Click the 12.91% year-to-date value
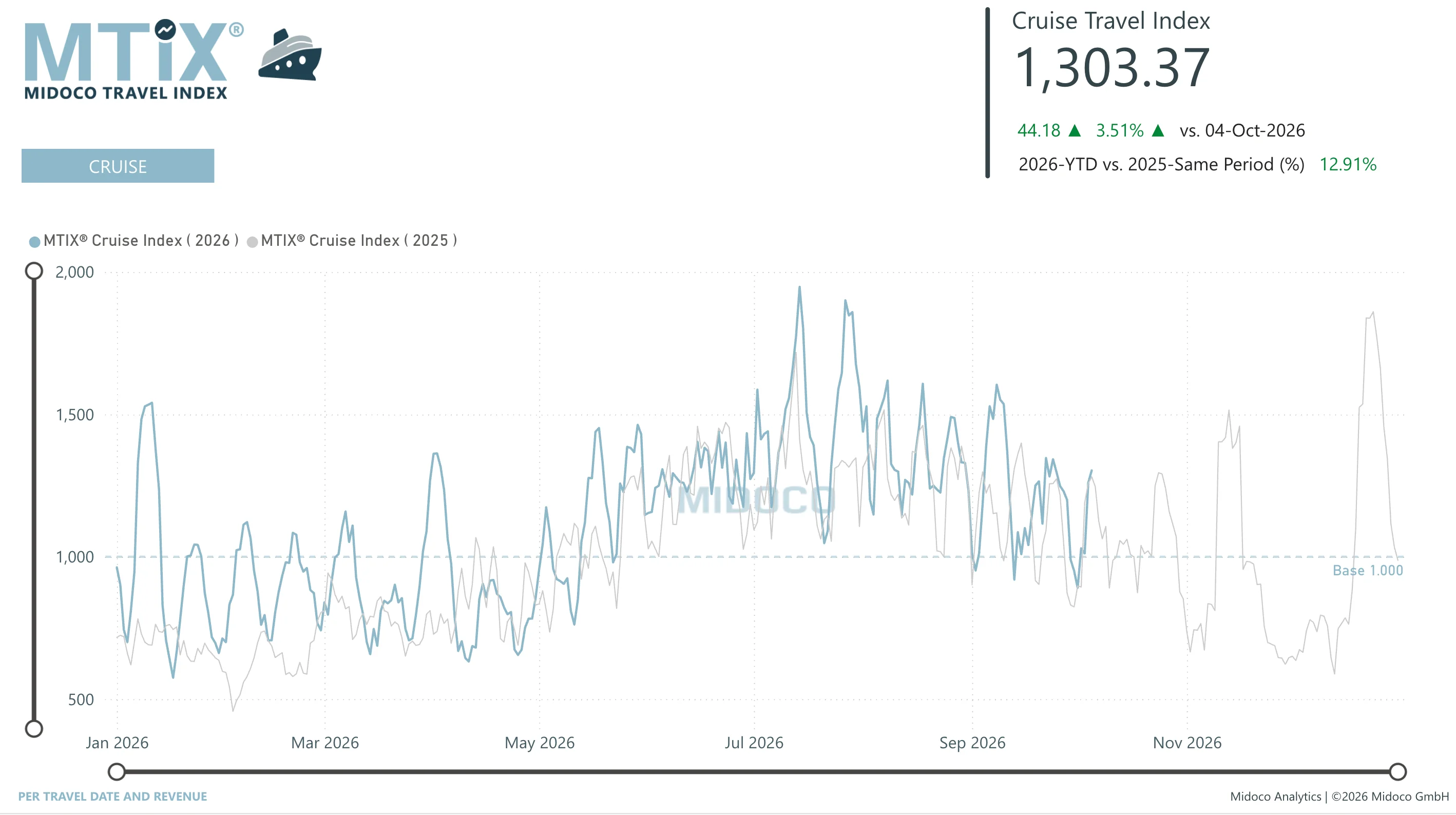1456x815 pixels. (x=1348, y=164)
